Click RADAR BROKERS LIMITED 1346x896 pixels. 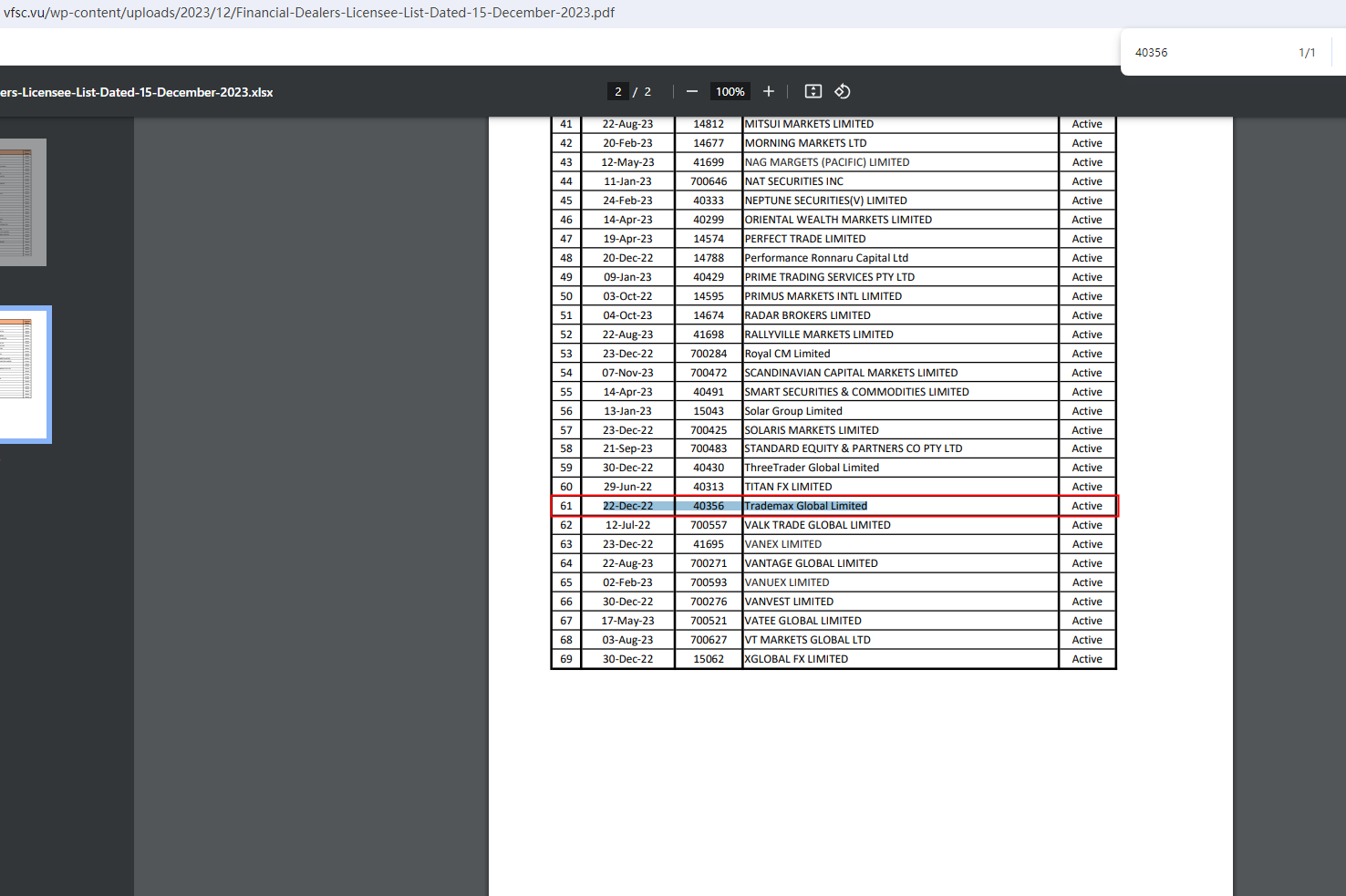click(807, 315)
